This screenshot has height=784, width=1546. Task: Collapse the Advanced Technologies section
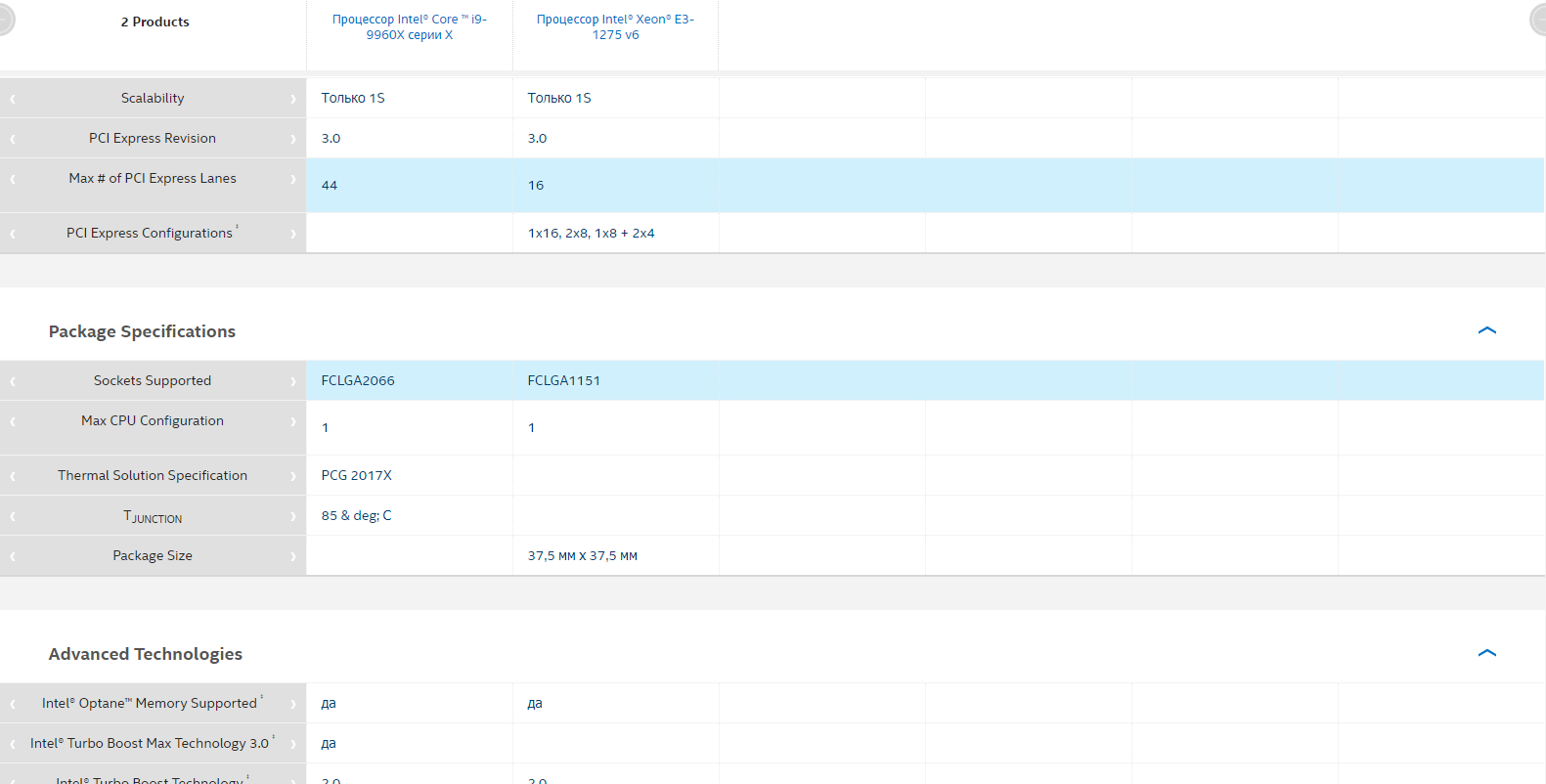(x=1487, y=653)
